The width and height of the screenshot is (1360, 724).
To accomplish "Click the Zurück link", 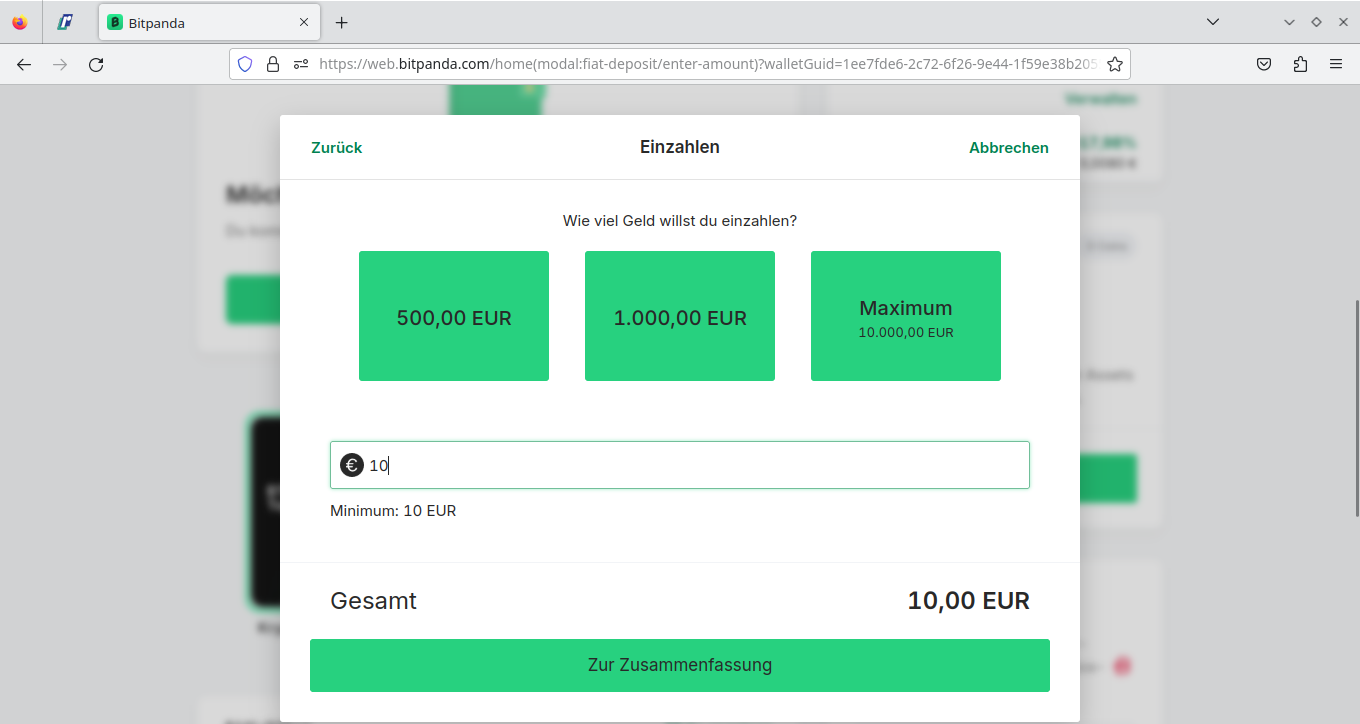I will 336,148.
